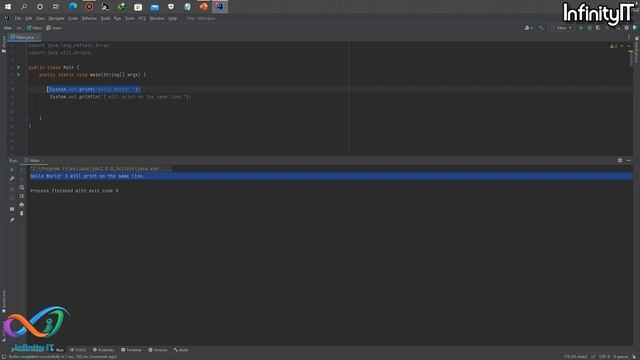Open editor tabs more-options icon
The width and height of the screenshot is (640, 360).
coord(629,37)
